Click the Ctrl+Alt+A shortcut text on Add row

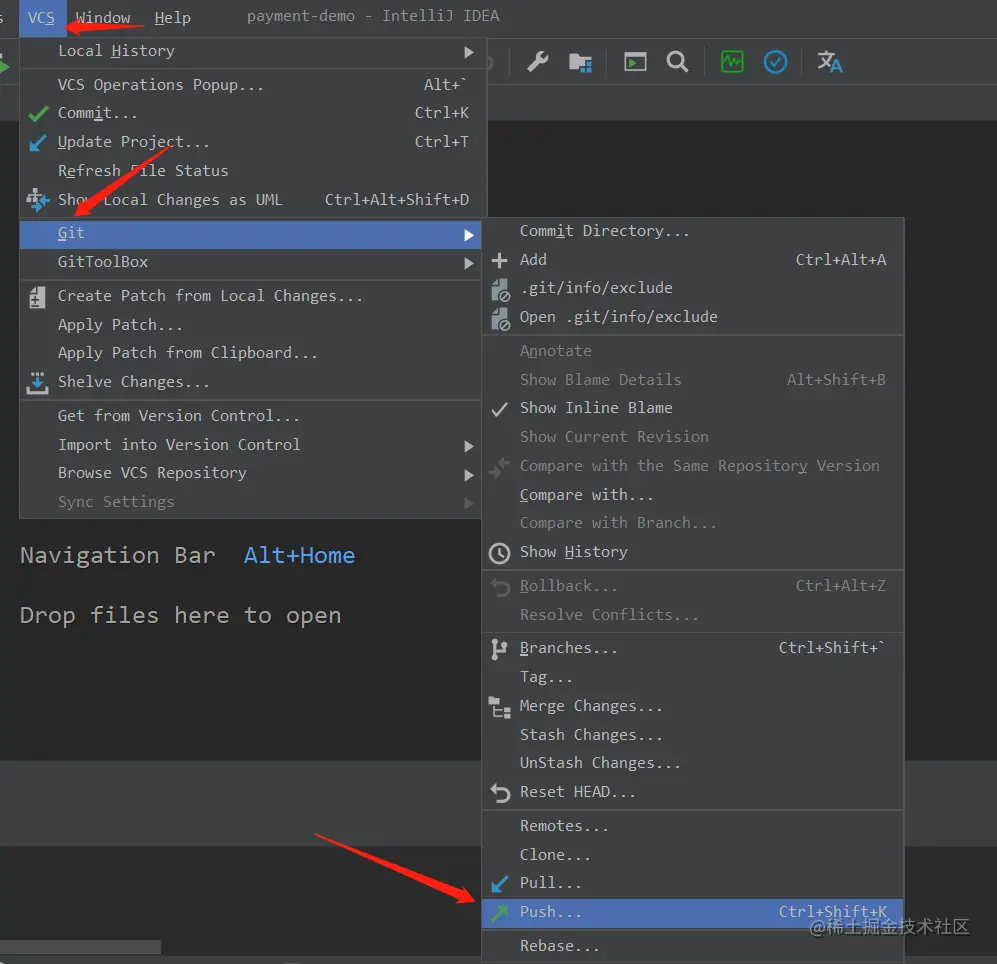point(841,260)
